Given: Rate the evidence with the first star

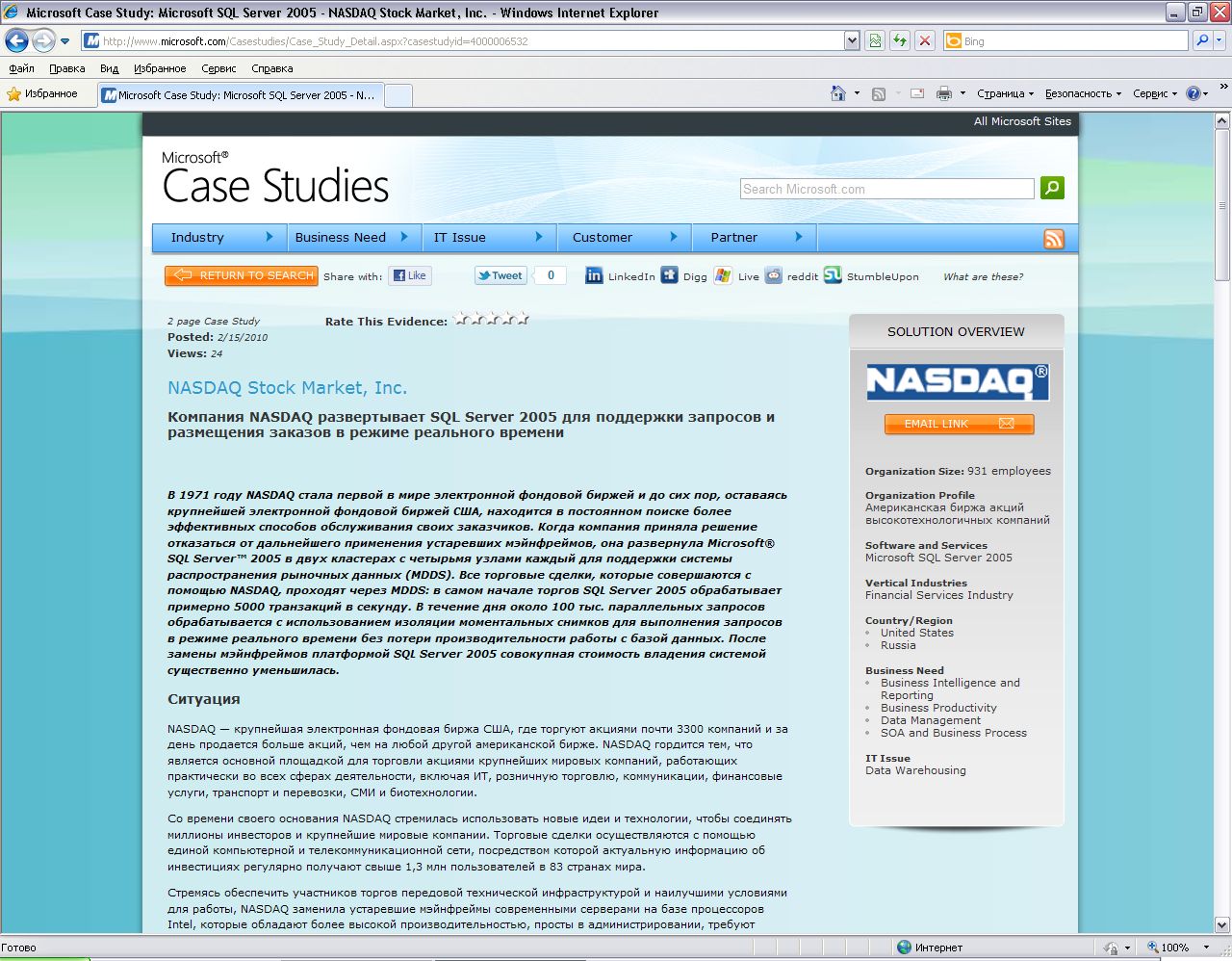Looking at the screenshot, I should coord(462,319).
